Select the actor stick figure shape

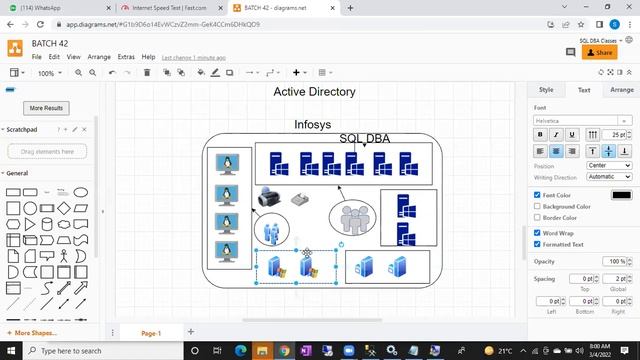pos(64,256)
